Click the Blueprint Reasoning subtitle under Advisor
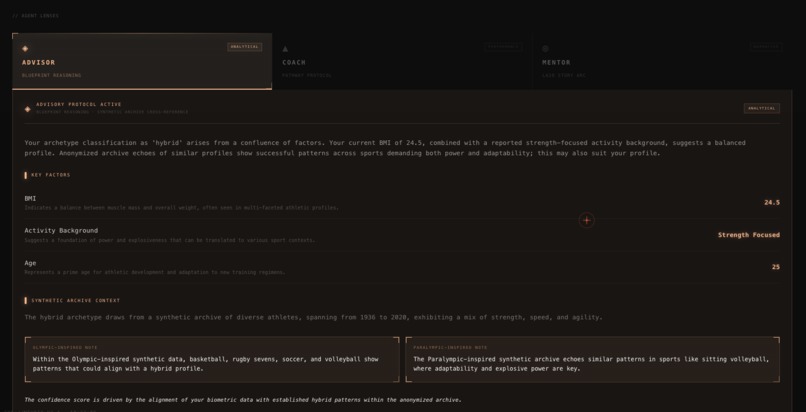Viewport: 806px width, 412px height. (x=51, y=76)
